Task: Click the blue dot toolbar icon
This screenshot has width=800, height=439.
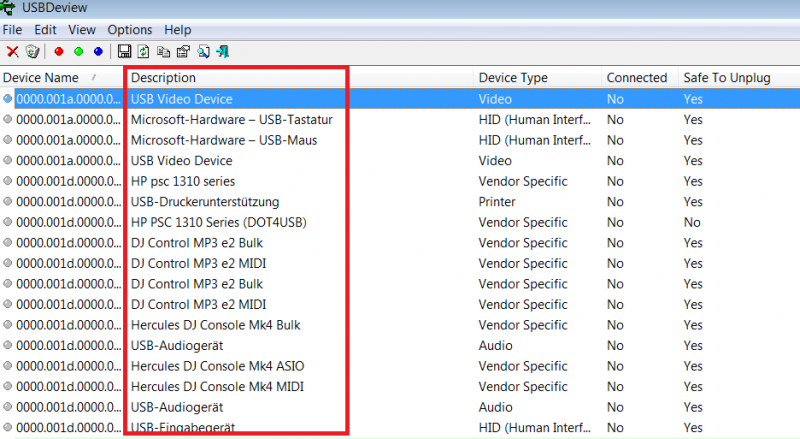Action: tap(97, 51)
